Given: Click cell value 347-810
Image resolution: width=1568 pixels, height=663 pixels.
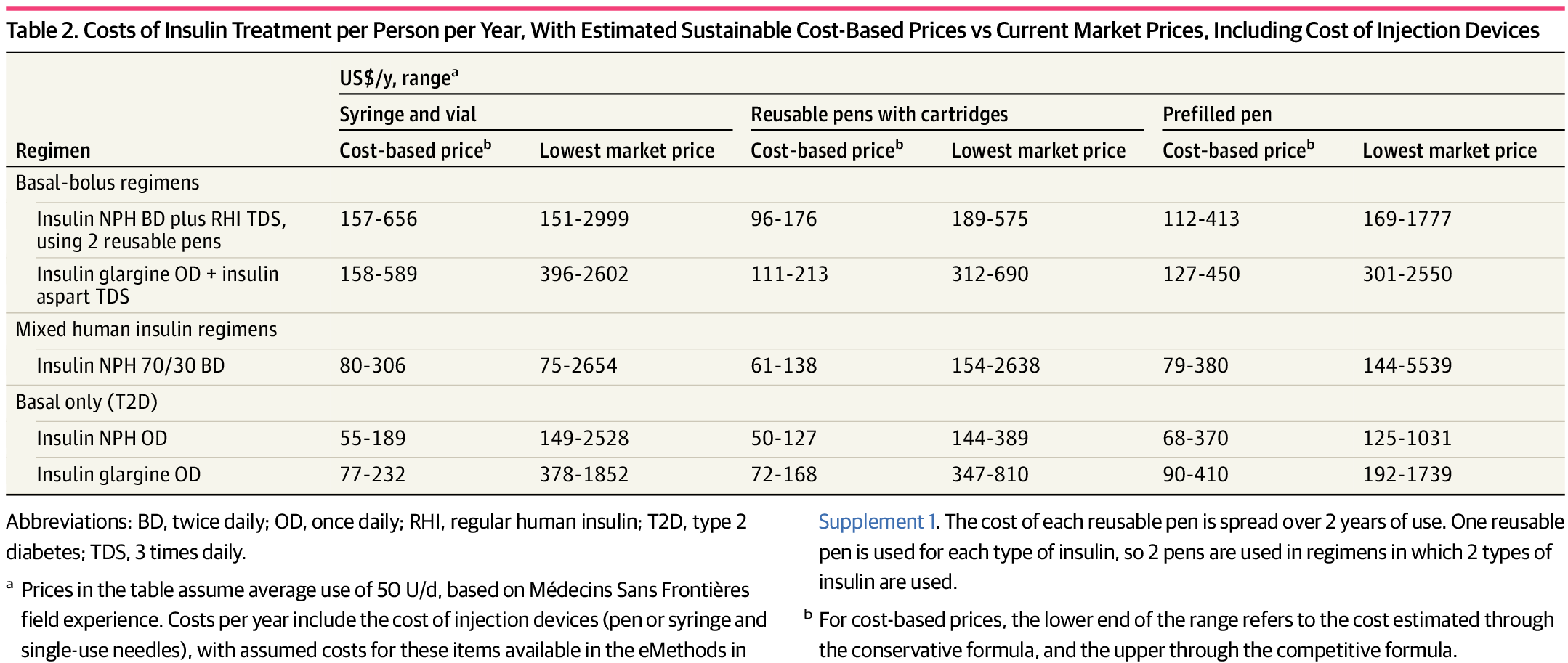Looking at the screenshot, I should point(990,475).
